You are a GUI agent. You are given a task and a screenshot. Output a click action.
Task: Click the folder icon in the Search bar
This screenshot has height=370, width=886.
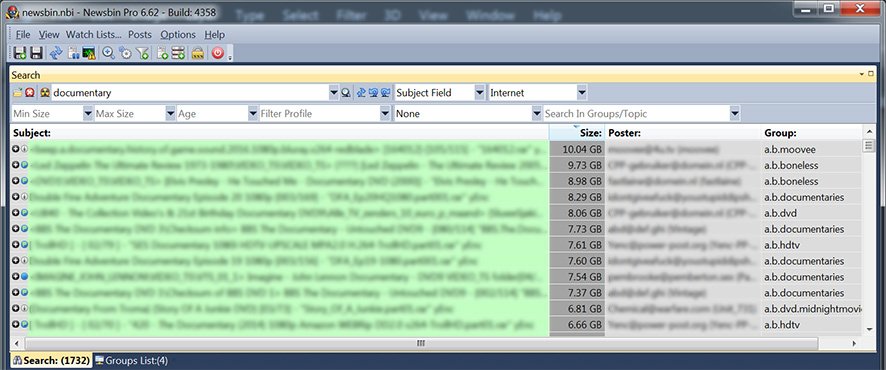[x=18, y=93]
